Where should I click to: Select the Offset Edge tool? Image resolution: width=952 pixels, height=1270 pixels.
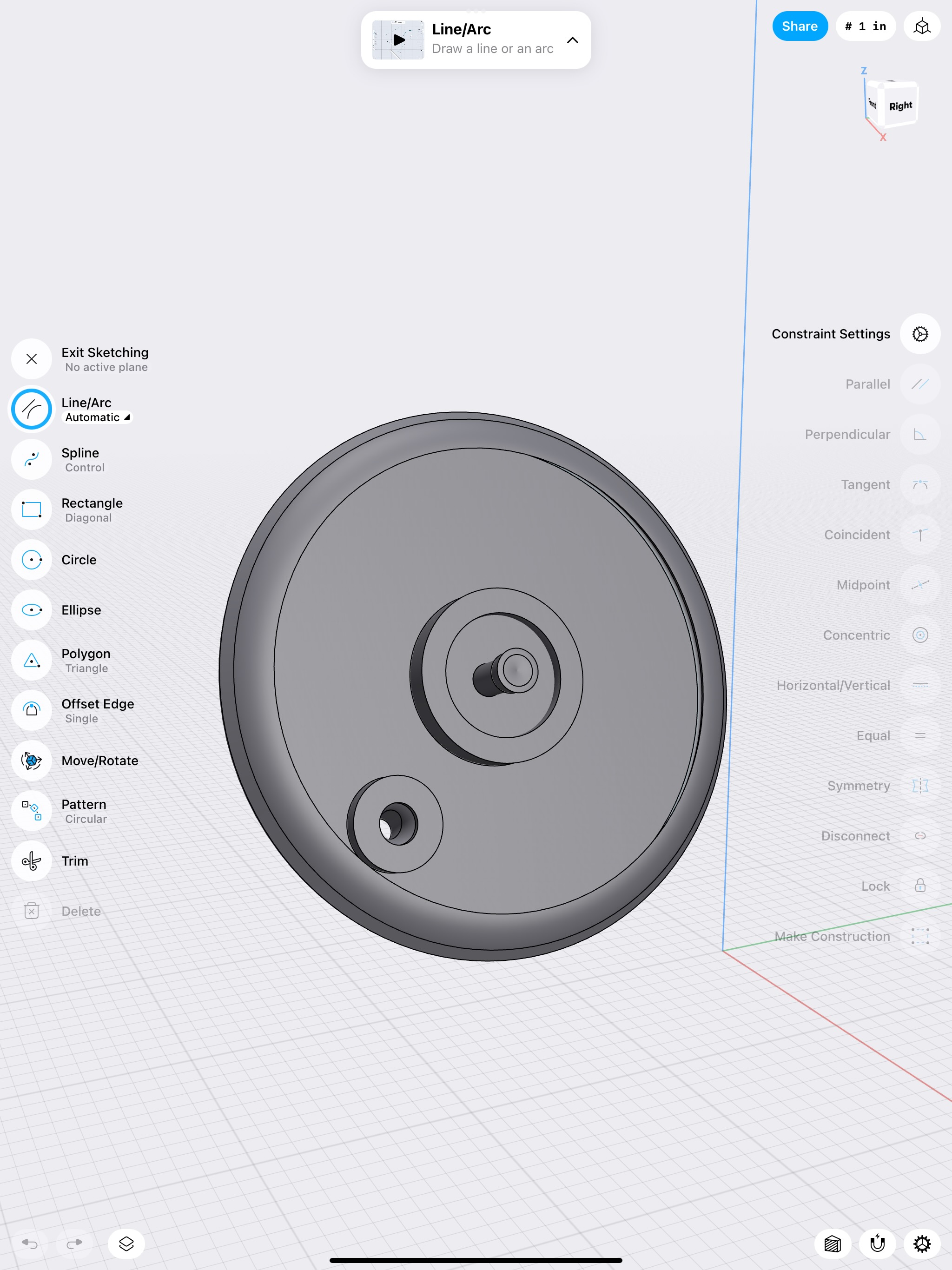(32, 710)
